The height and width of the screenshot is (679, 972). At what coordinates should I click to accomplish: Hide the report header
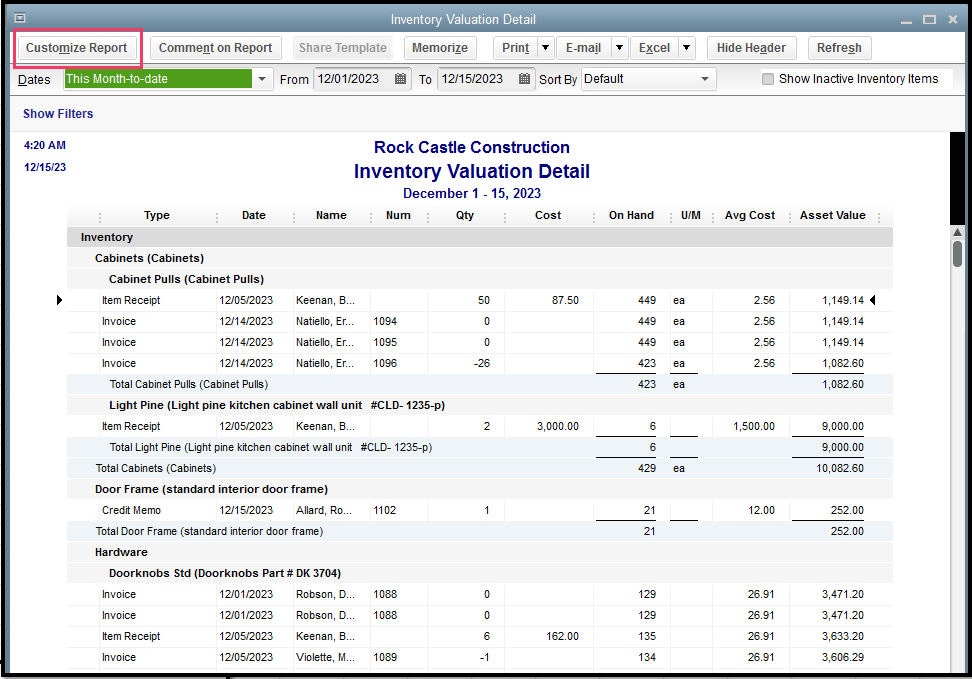click(x=751, y=48)
